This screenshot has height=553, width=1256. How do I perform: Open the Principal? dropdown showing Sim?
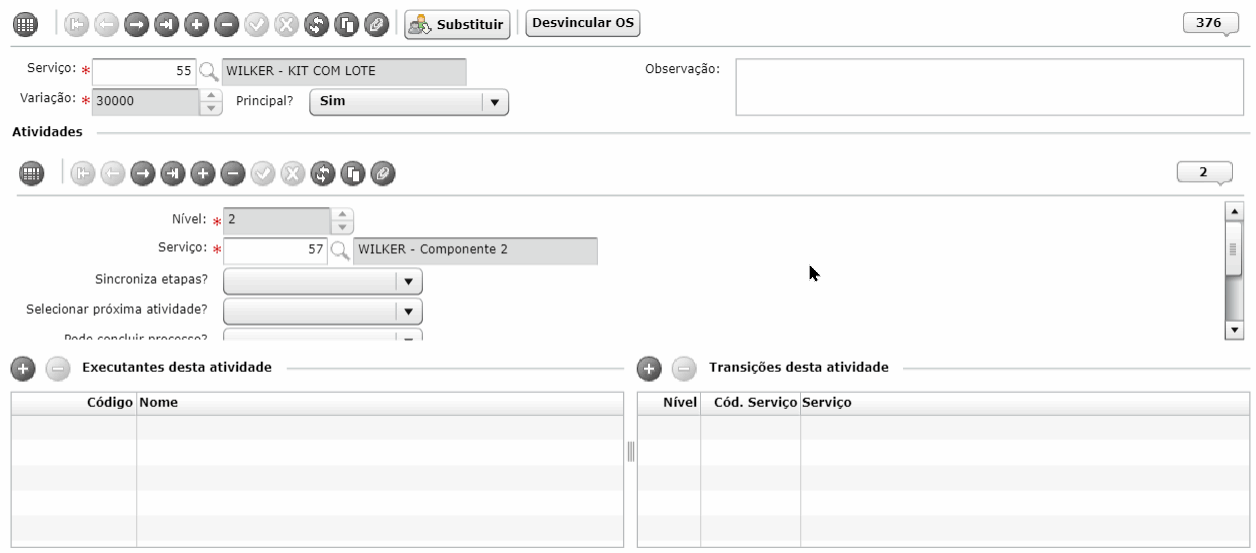point(409,101)
